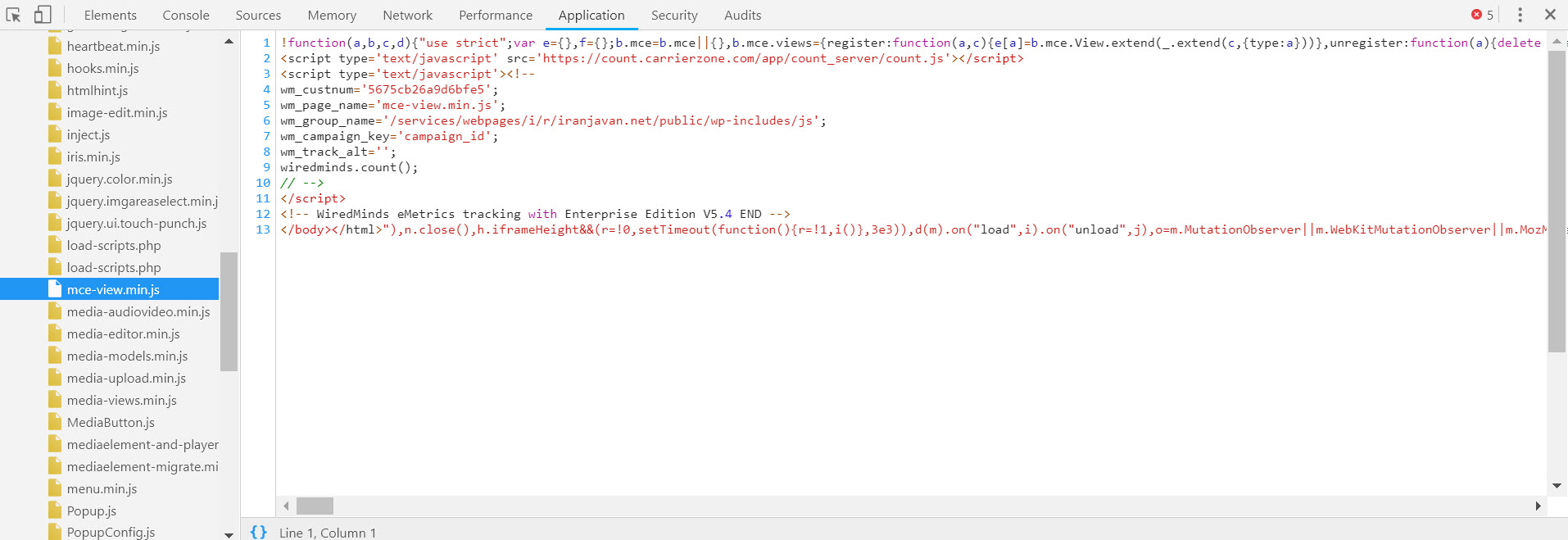Open the Elements tab

click(110, 15)
